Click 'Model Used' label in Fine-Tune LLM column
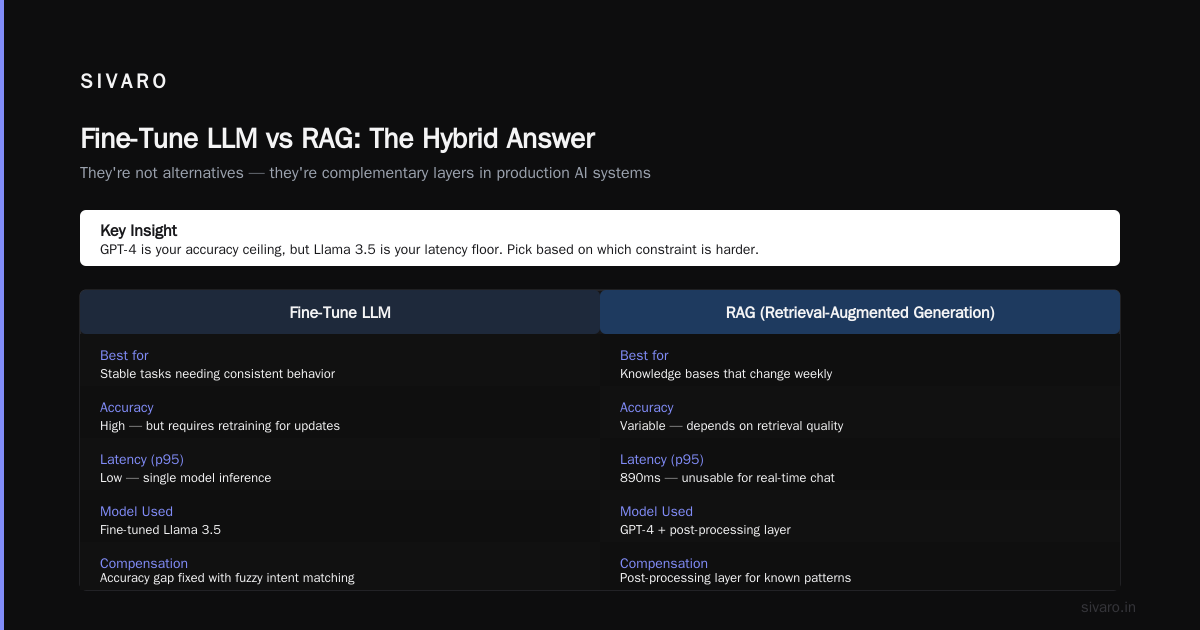This screenshot has height=630, width=1200. tap(136, 512)
